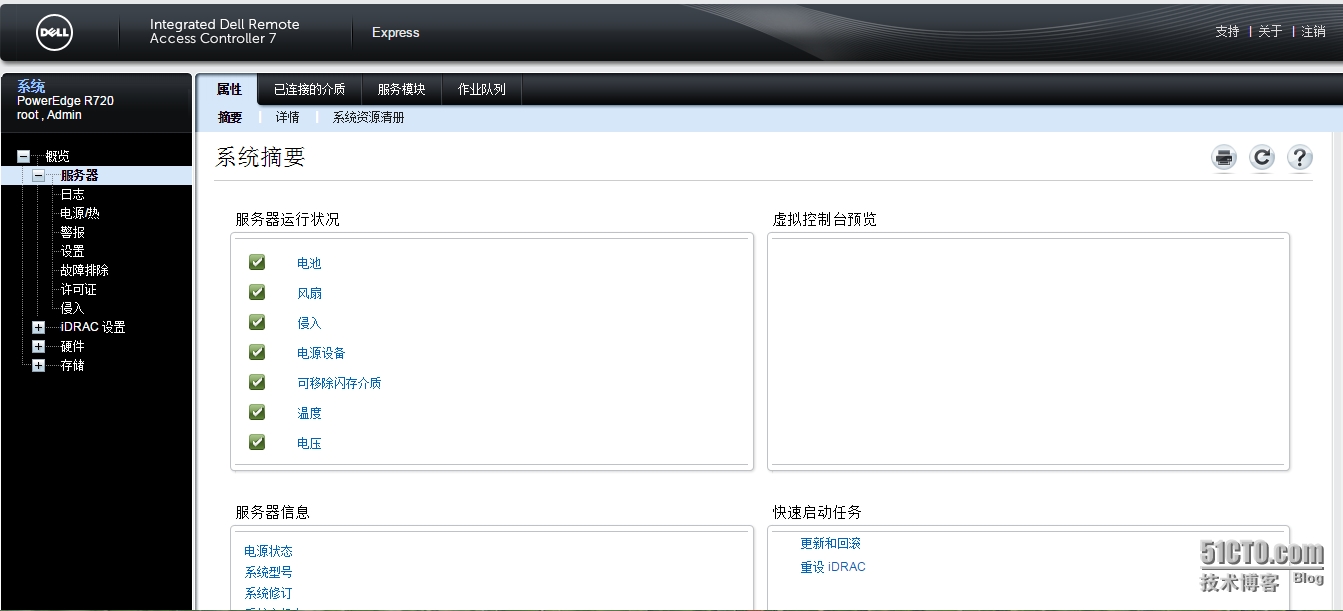1343x611 pixels.
Task: Open help via the question mark icon
Action: tap(1299, 157)
